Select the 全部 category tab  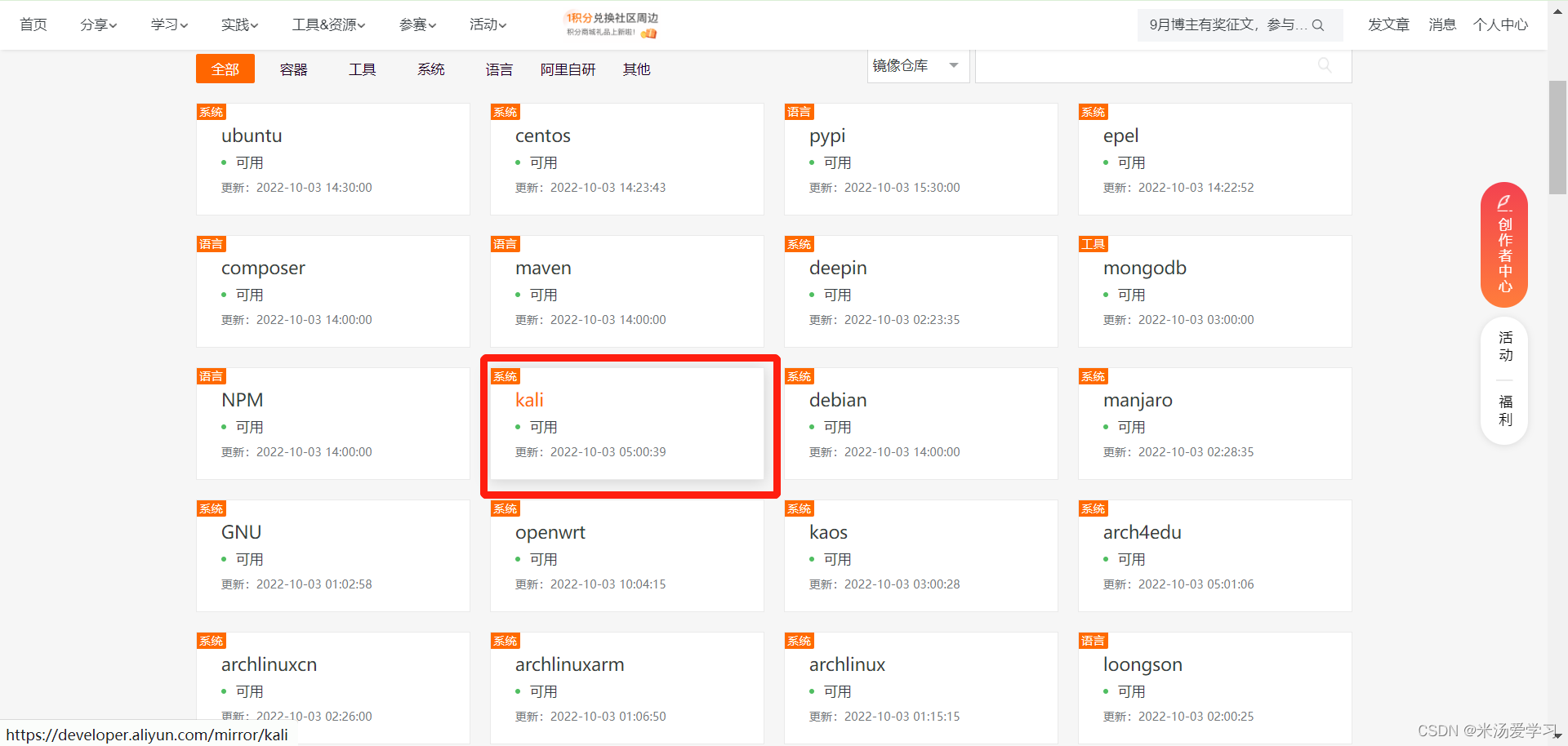225,69
